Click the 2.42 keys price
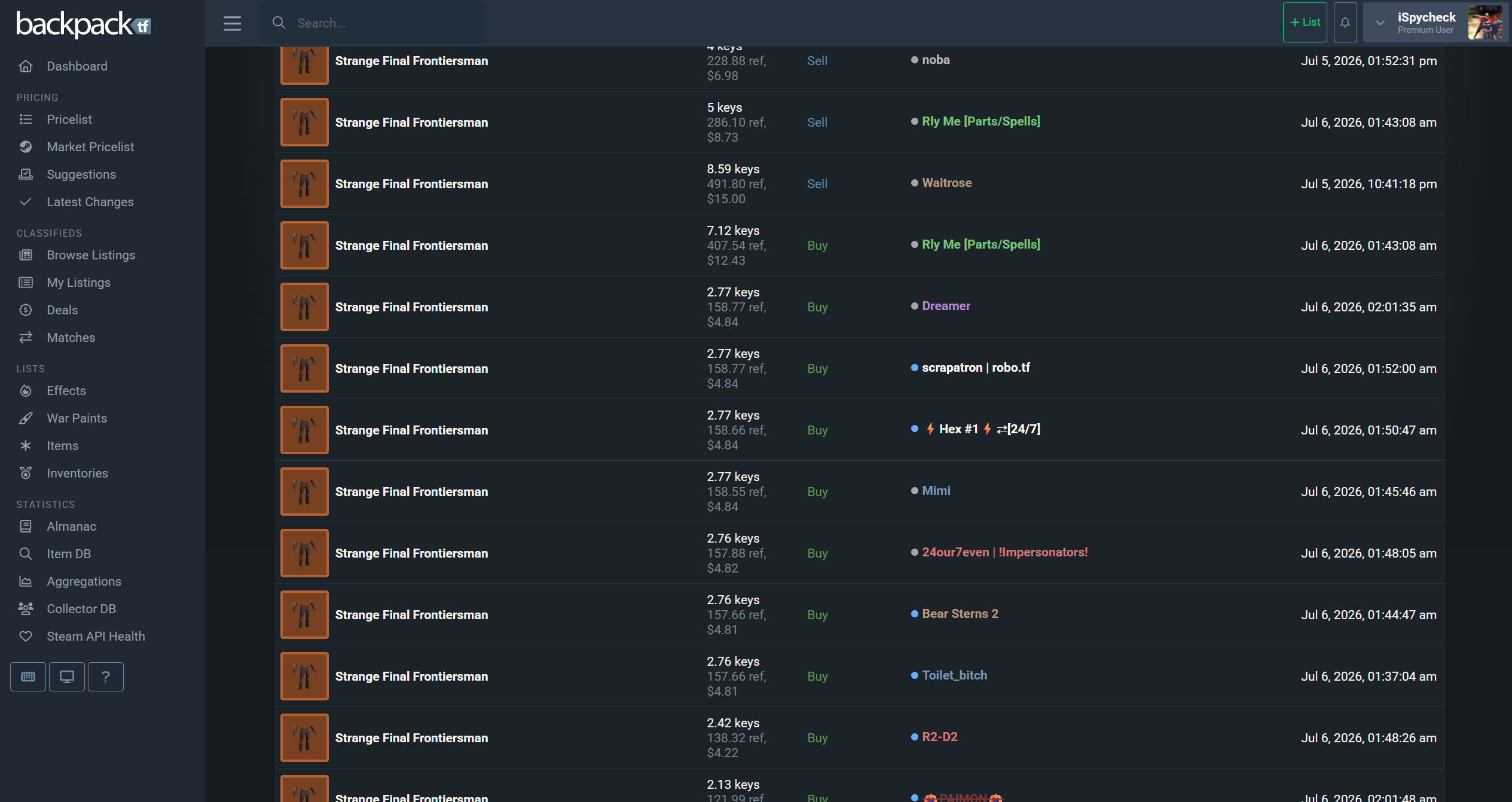This screenshot has height=802, width=1512. point(733,723)
